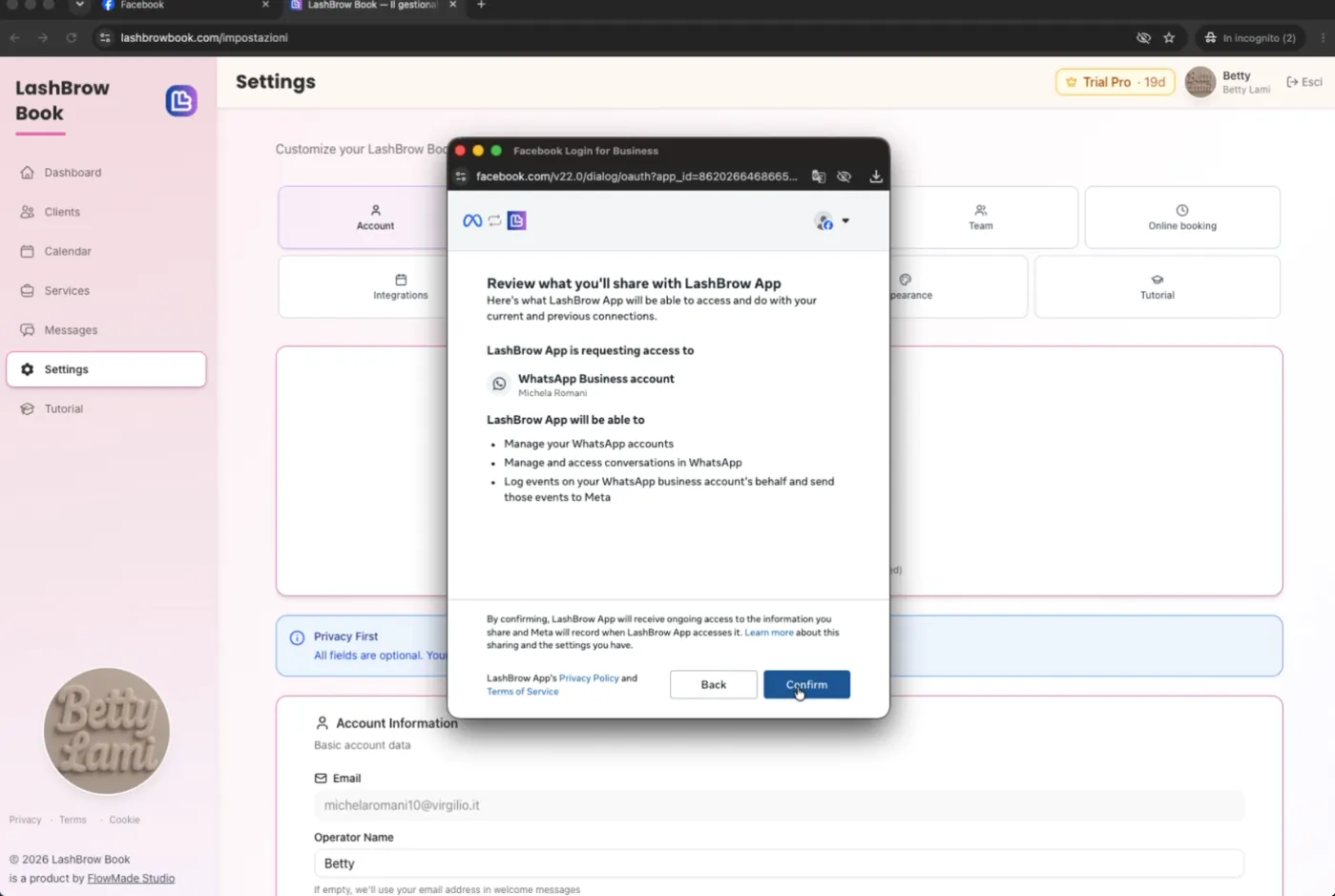The width and height of the screenshot is (1335, 896).
Task: Click the WhatsApp Business account icon
Action: pos(499,384)
